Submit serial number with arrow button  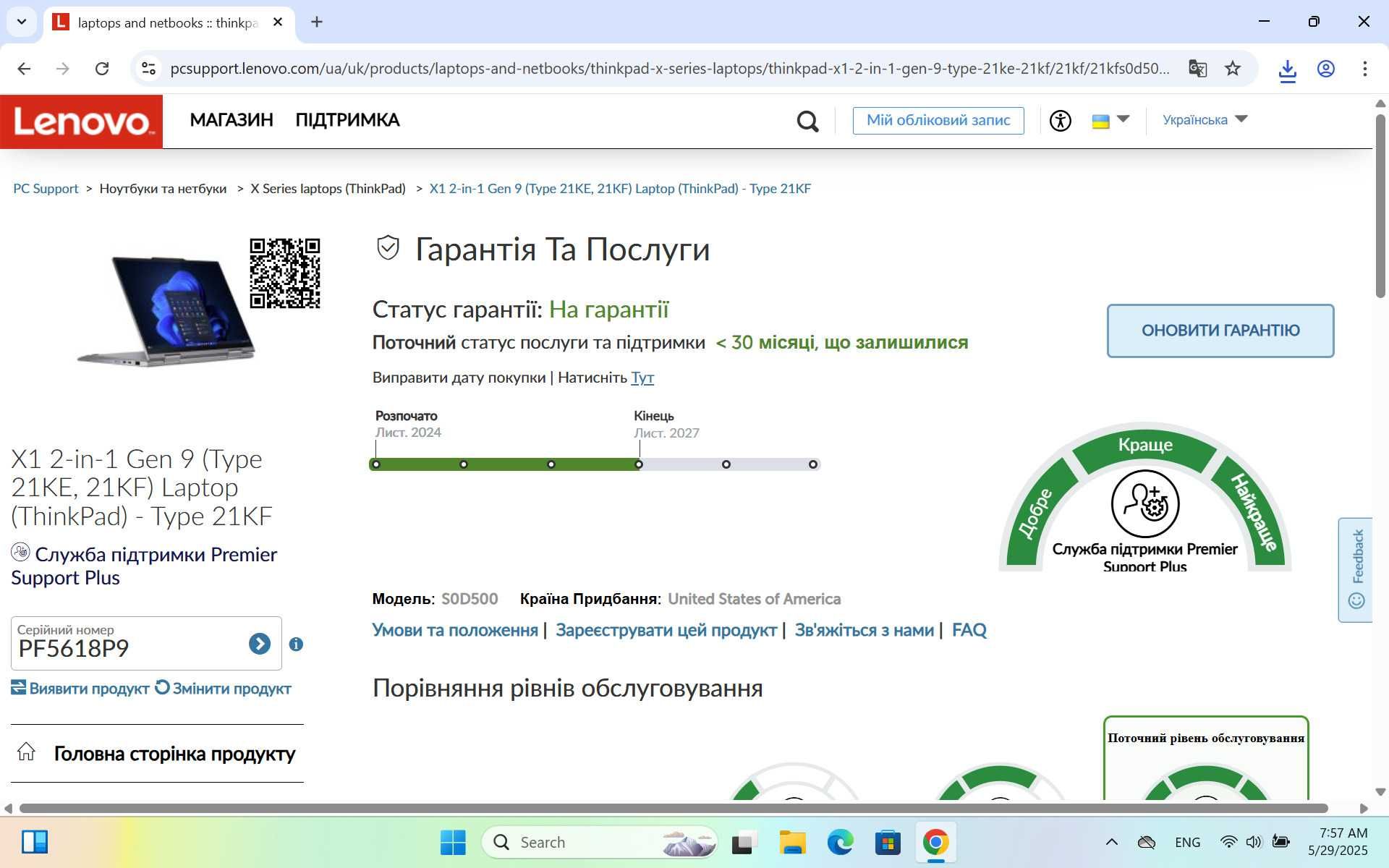(260, 644)
